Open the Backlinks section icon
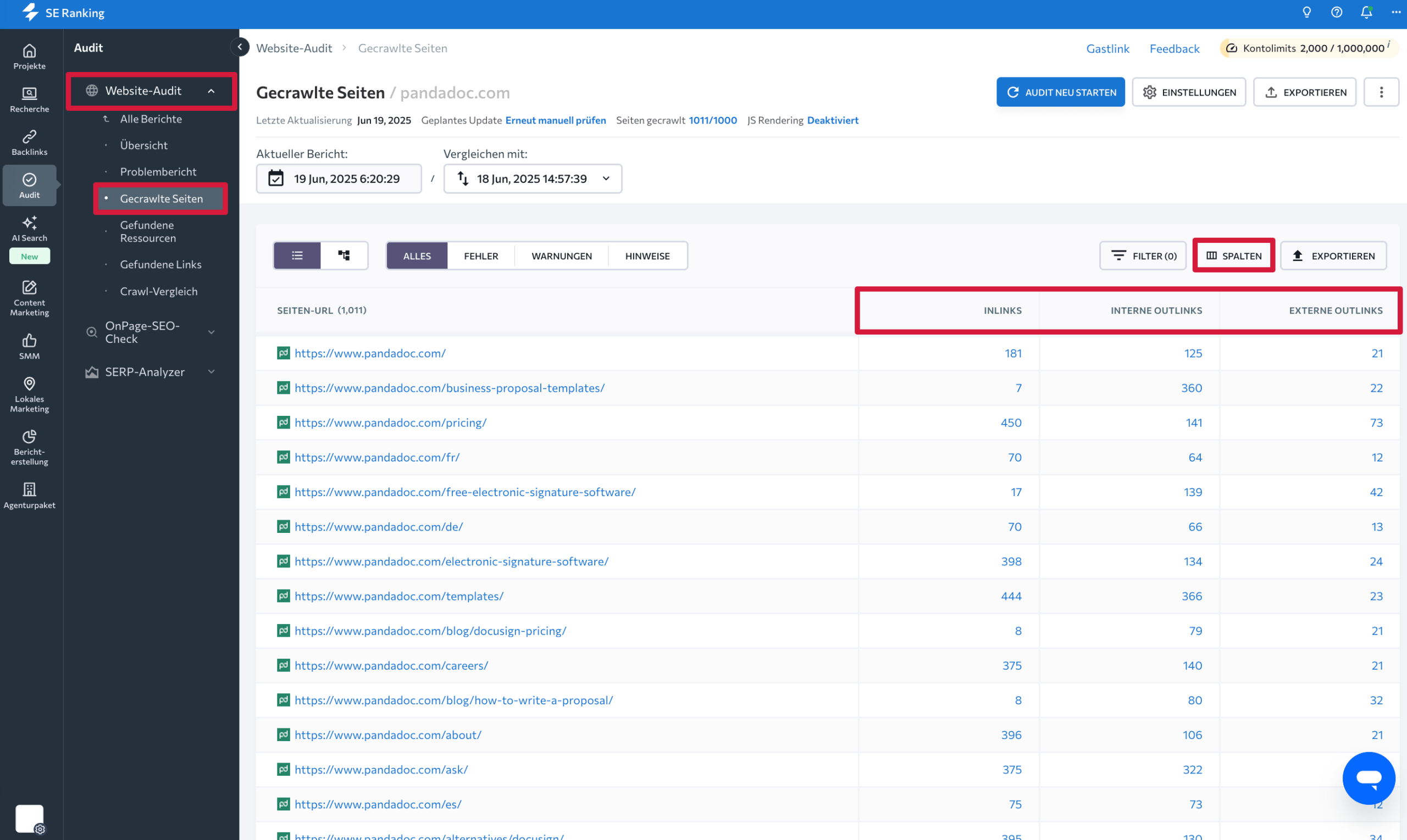1407x840 pixels. click(30, 143)
